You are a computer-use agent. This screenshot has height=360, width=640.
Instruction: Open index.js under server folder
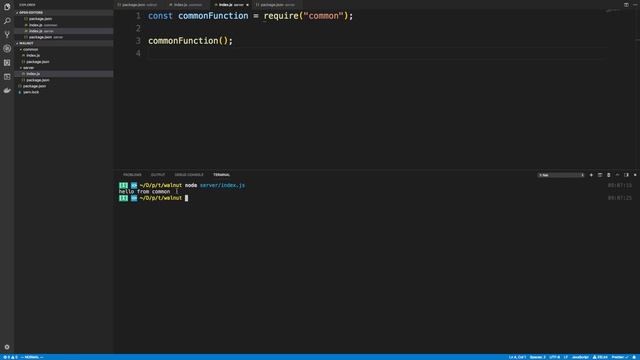point(64,74)
